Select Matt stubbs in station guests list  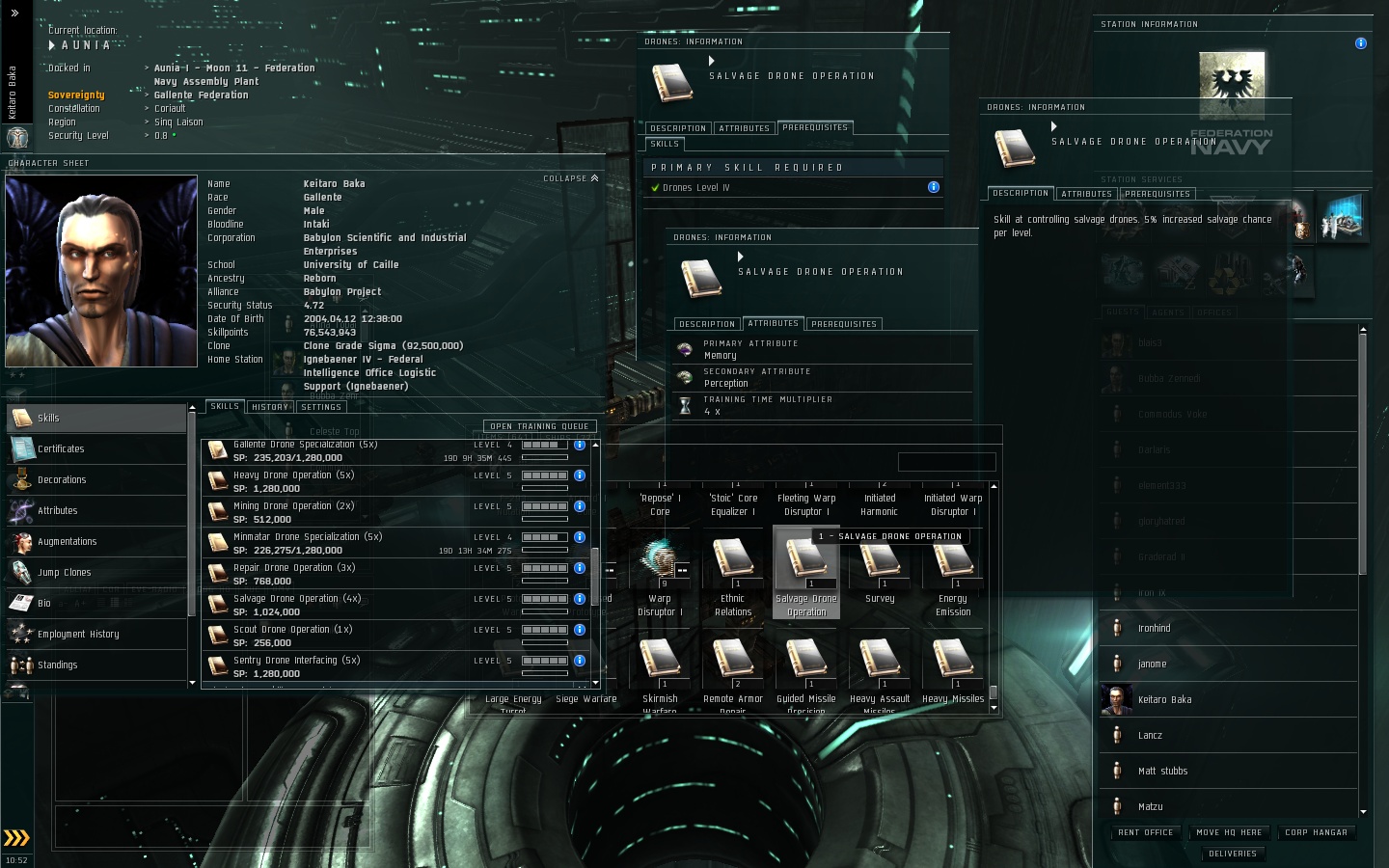tap(1229, 771)
